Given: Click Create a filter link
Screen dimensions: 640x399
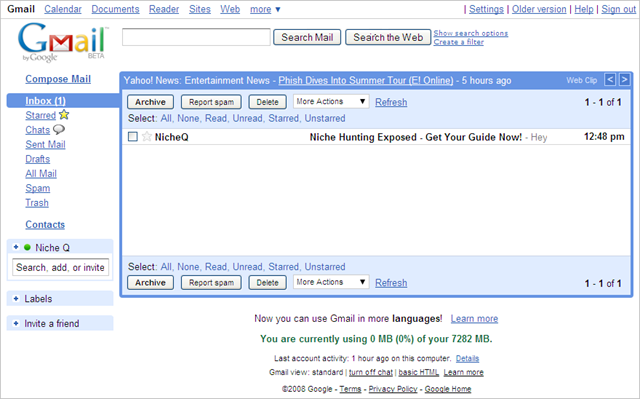Looking at the screenshot, I should (458, 42).
